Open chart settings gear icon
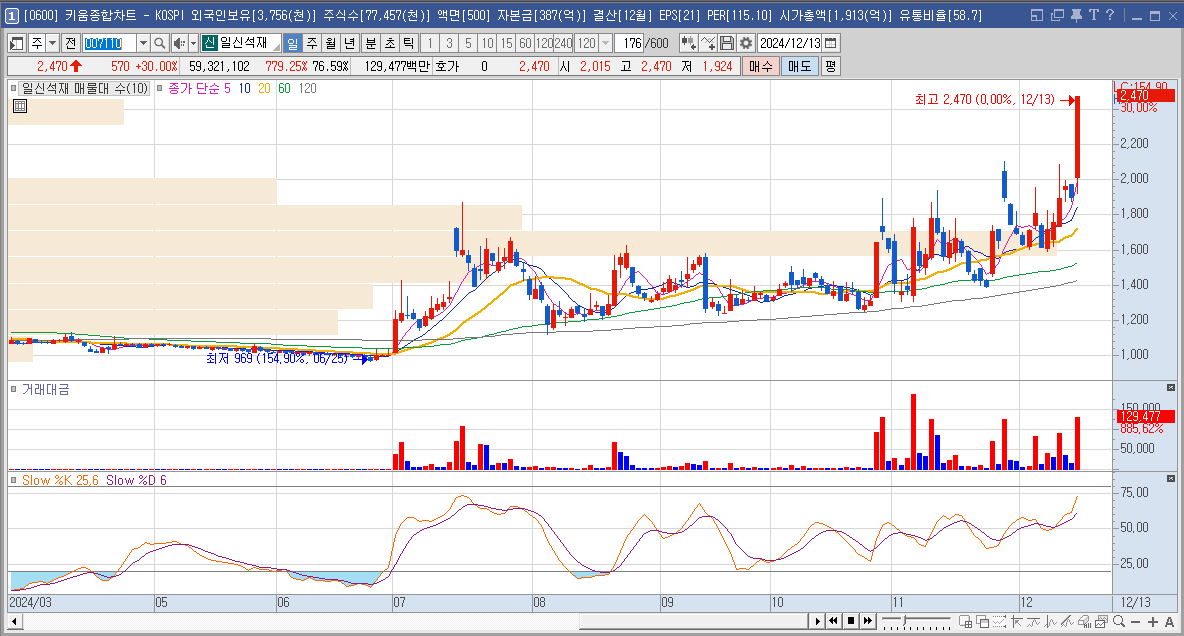The width and height of the screenshot is (1184, 636). click(x=745, y=44)
